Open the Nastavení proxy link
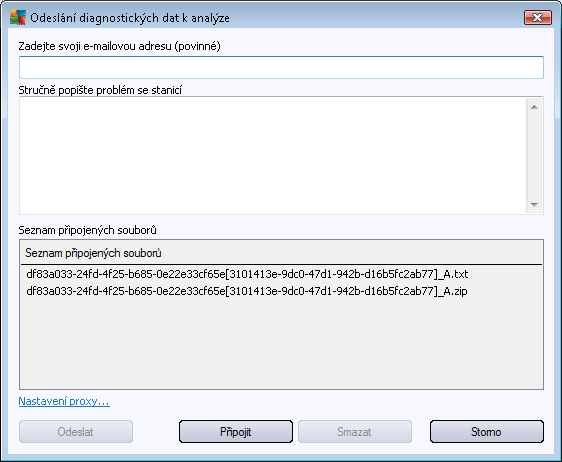 (64, 401)
